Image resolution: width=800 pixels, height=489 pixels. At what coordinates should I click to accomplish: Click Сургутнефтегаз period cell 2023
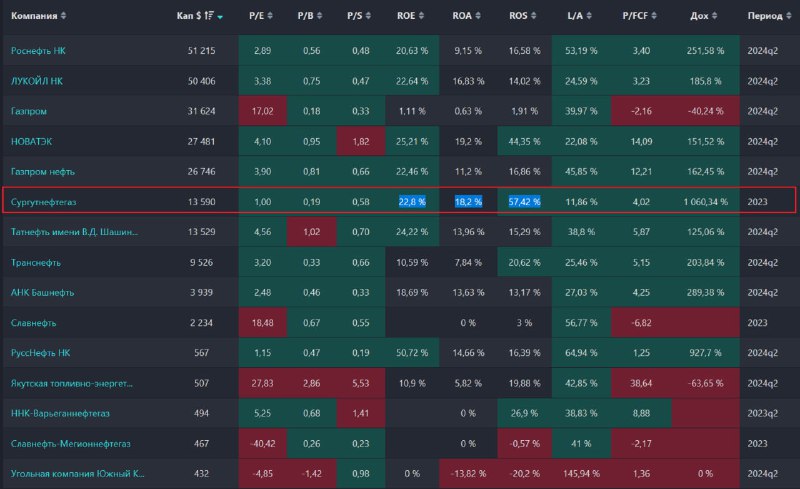click(758, 202)
